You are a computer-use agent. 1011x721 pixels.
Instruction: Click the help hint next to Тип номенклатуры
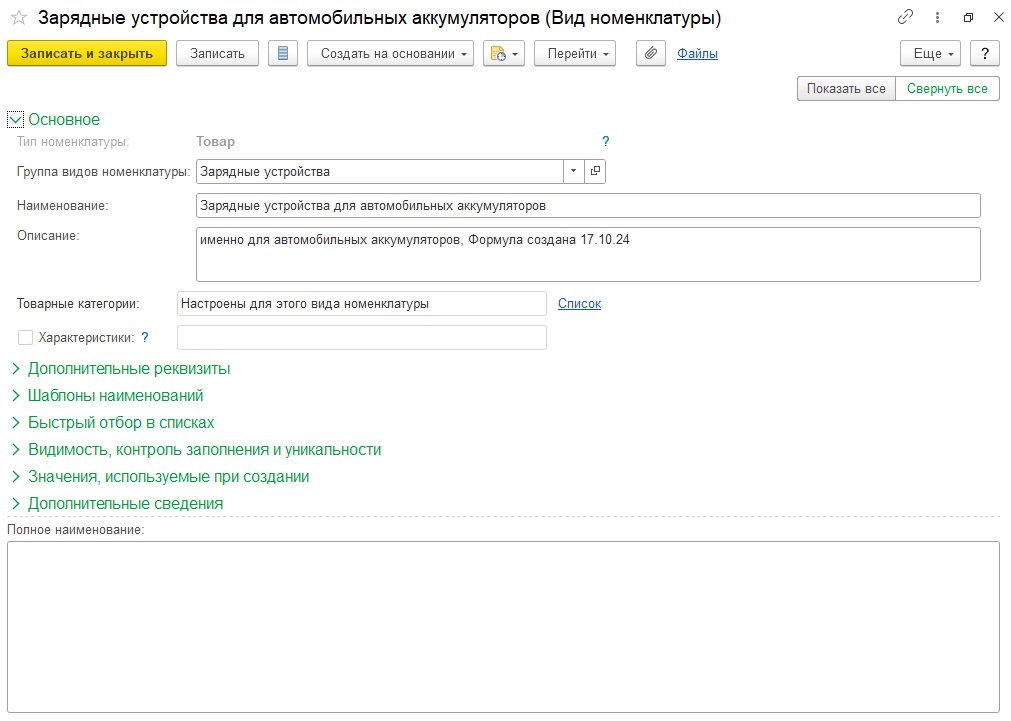click(605, 142)
